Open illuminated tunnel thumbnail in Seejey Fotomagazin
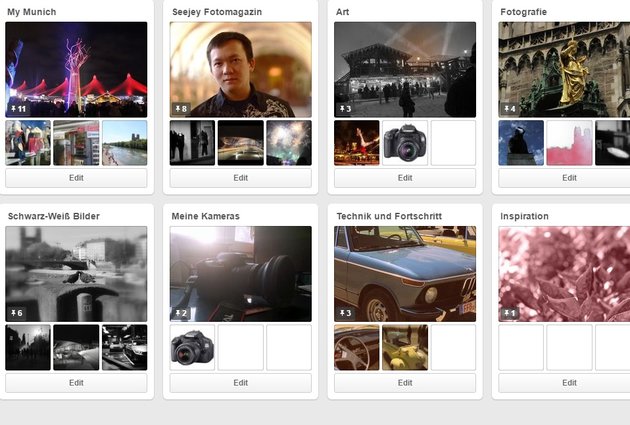 click(241, 143)
